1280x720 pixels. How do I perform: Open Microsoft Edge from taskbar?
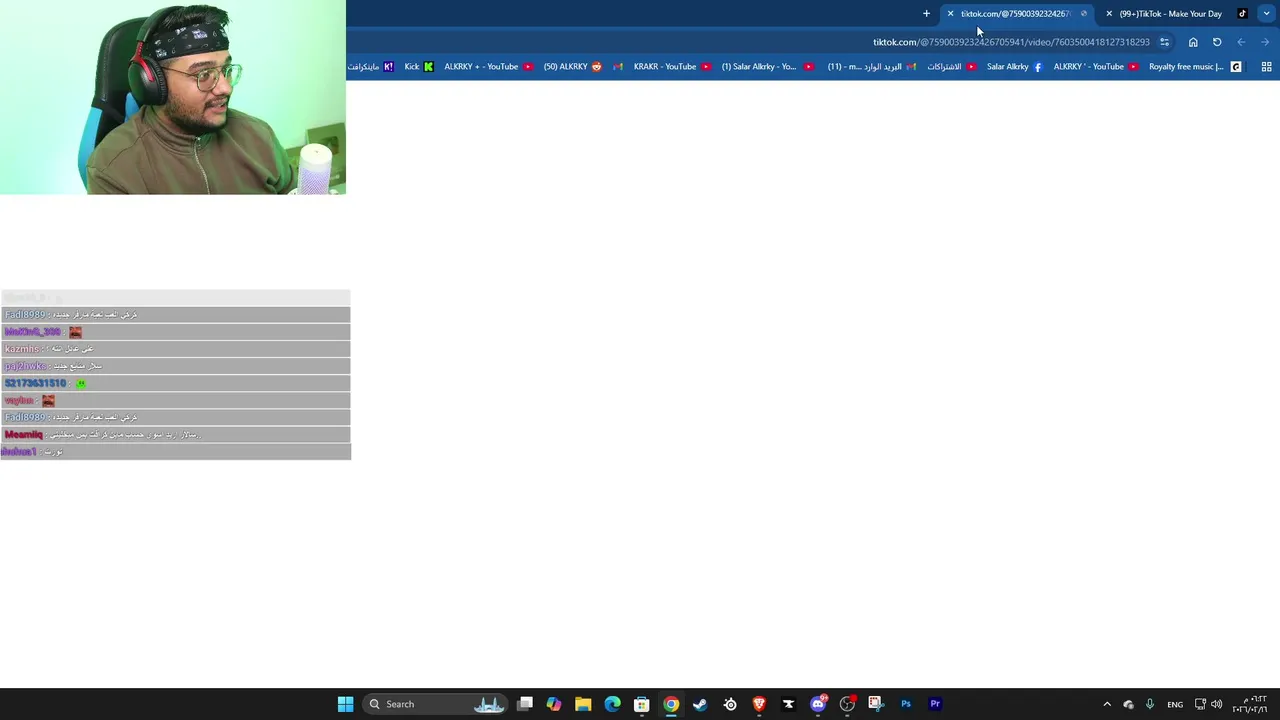(x=612, y=704)
